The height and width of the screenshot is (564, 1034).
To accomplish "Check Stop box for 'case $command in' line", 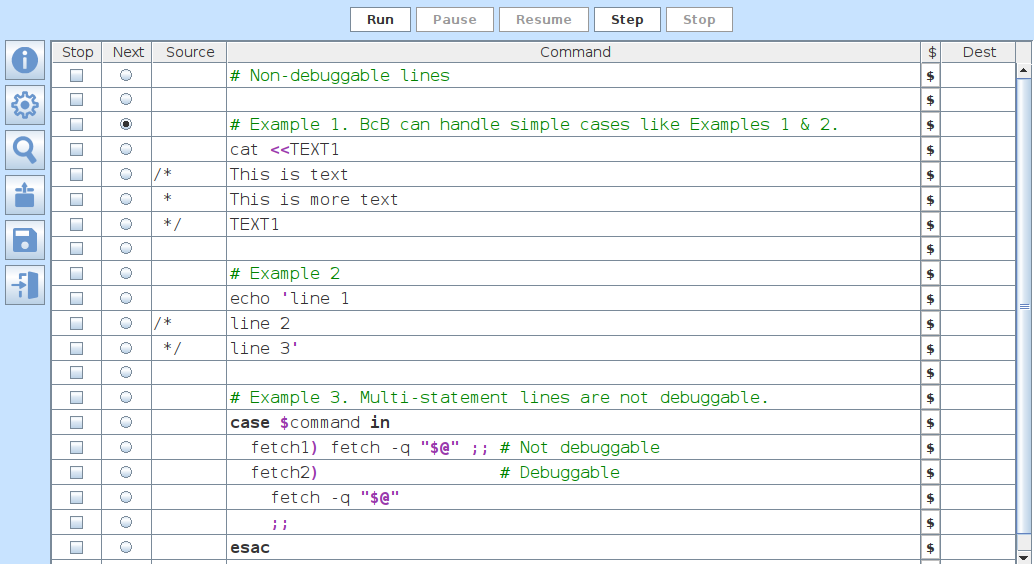I will click(x=76, y=422).
